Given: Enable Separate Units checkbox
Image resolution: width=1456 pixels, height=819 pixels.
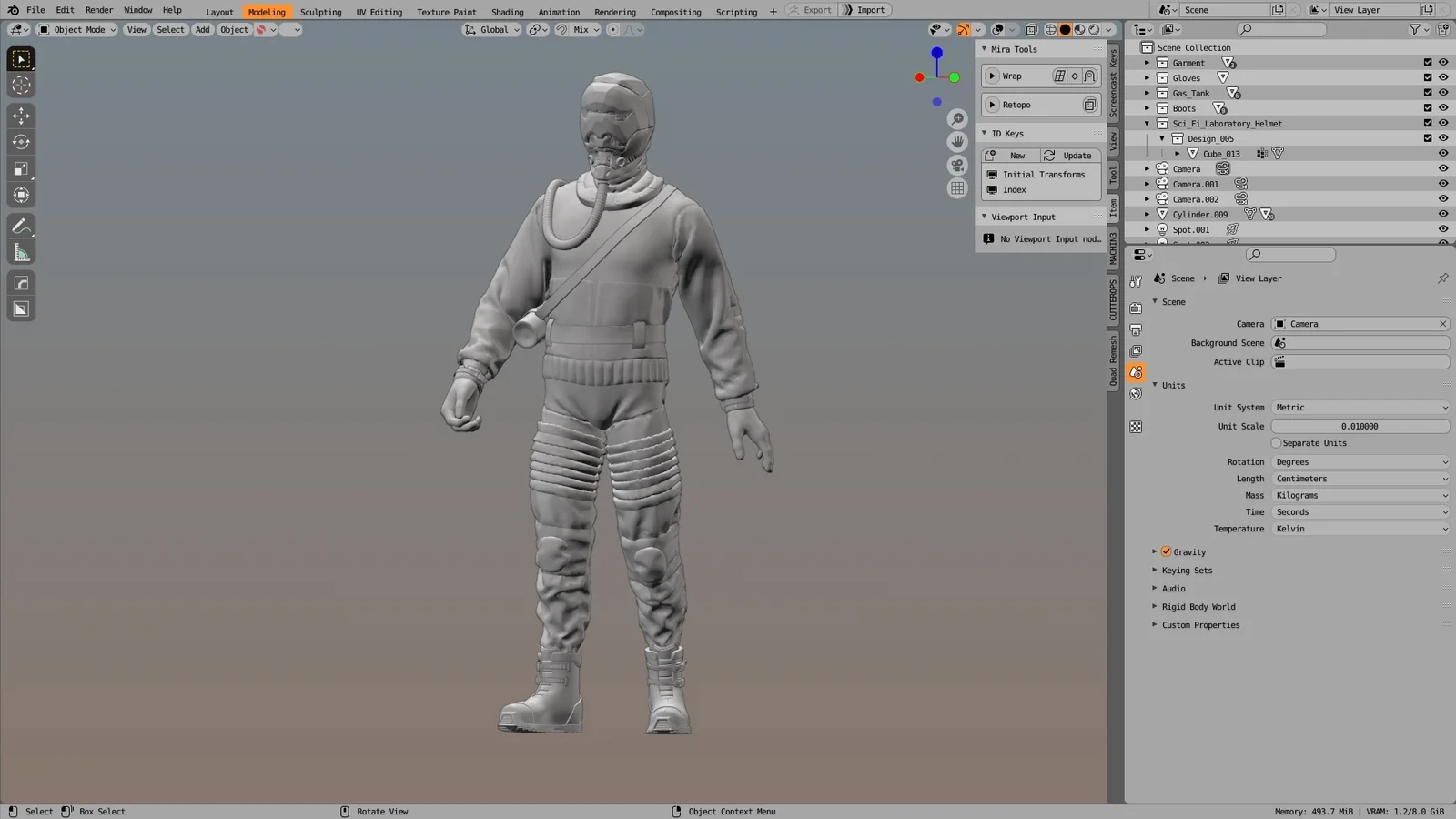Looking at the screenshot, I should point(1276,443).
